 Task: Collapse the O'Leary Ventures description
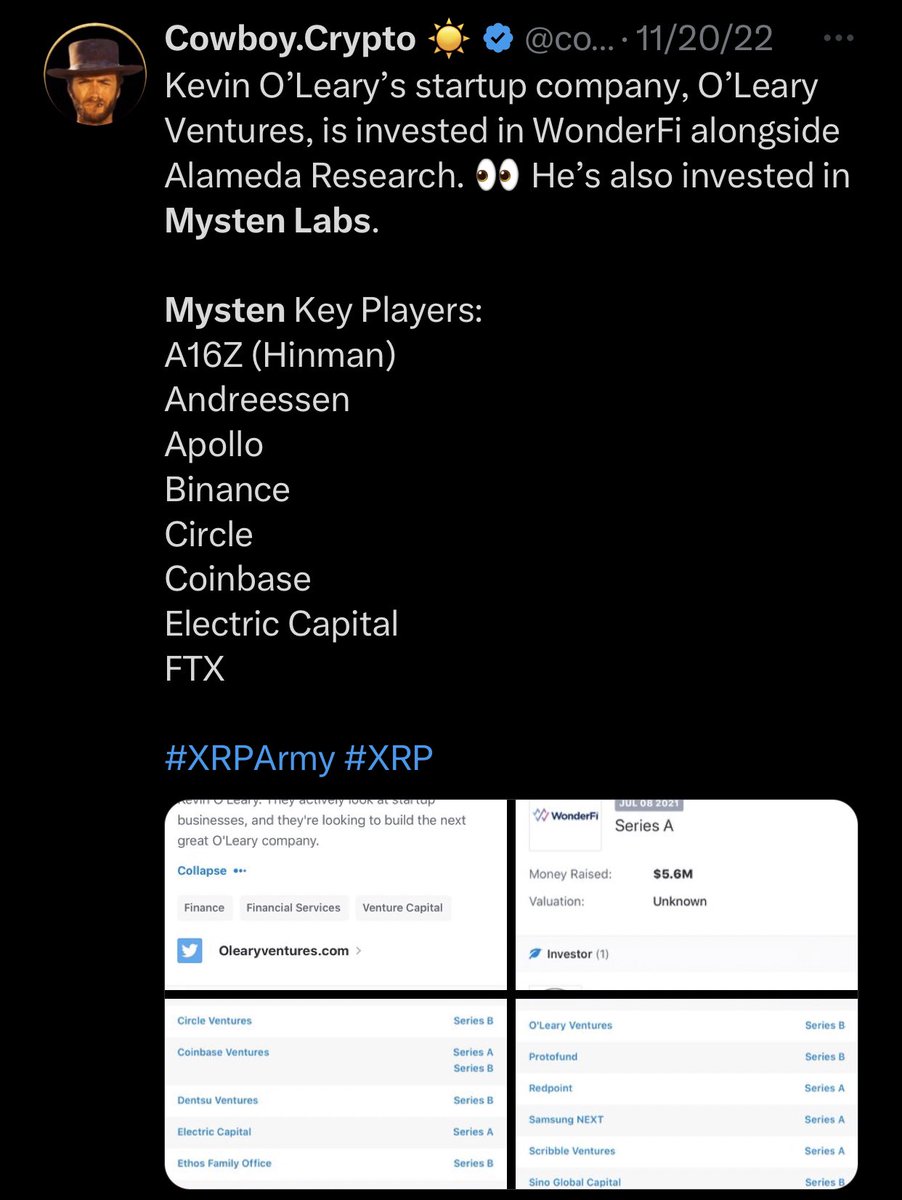point(202,871)
